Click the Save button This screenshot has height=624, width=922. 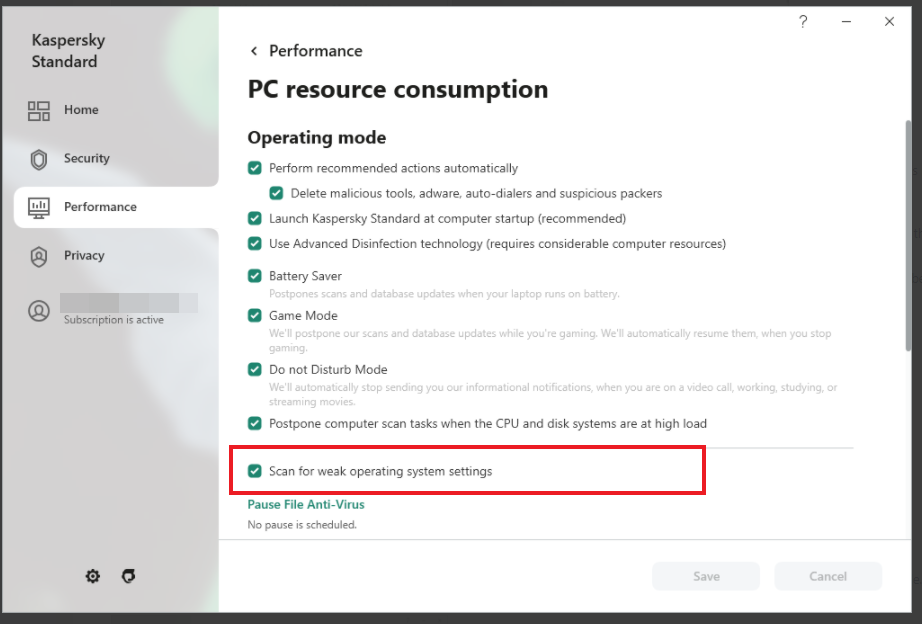[706, 576]
